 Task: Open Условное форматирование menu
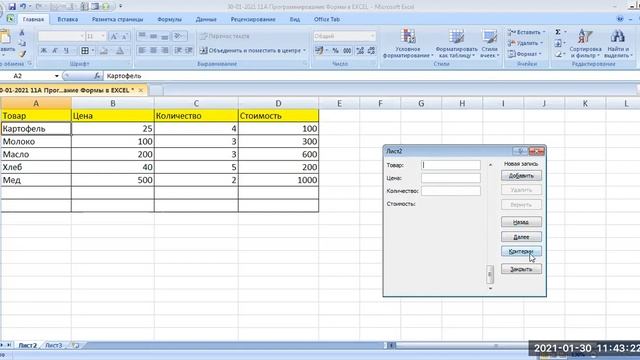408,43
